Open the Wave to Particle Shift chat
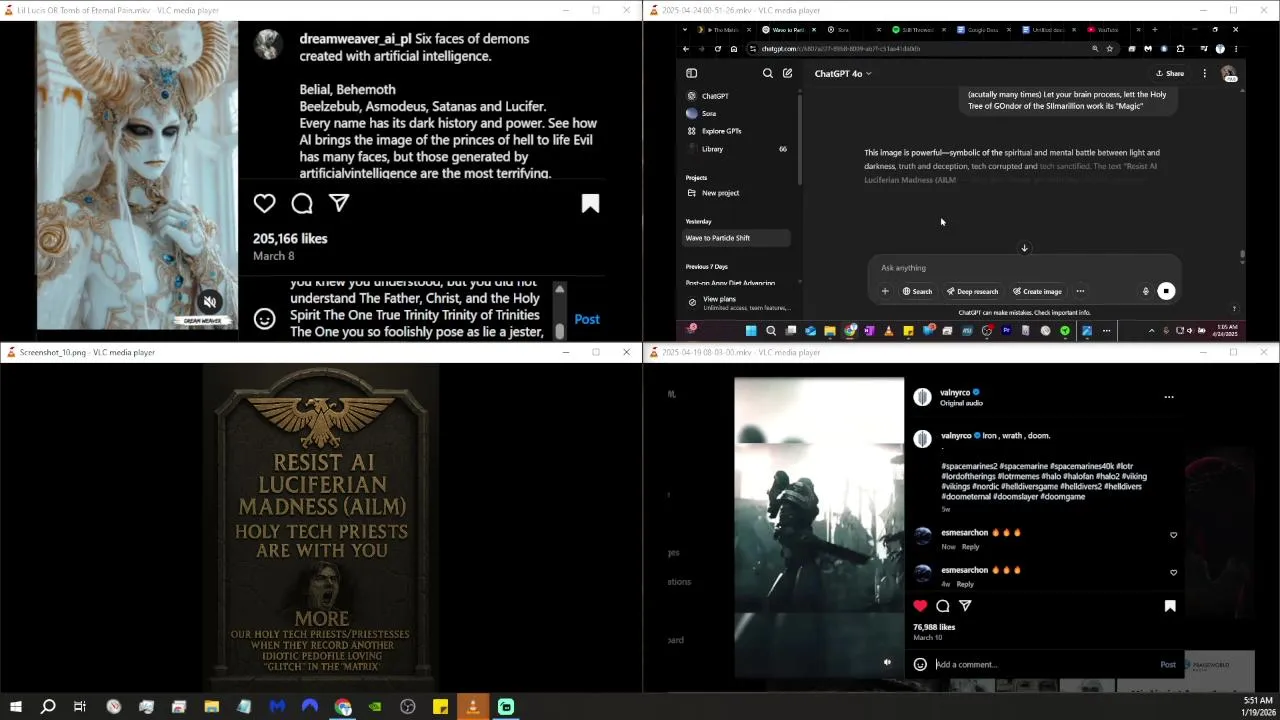Screen dimensions: 1280x720 [737, 238]
